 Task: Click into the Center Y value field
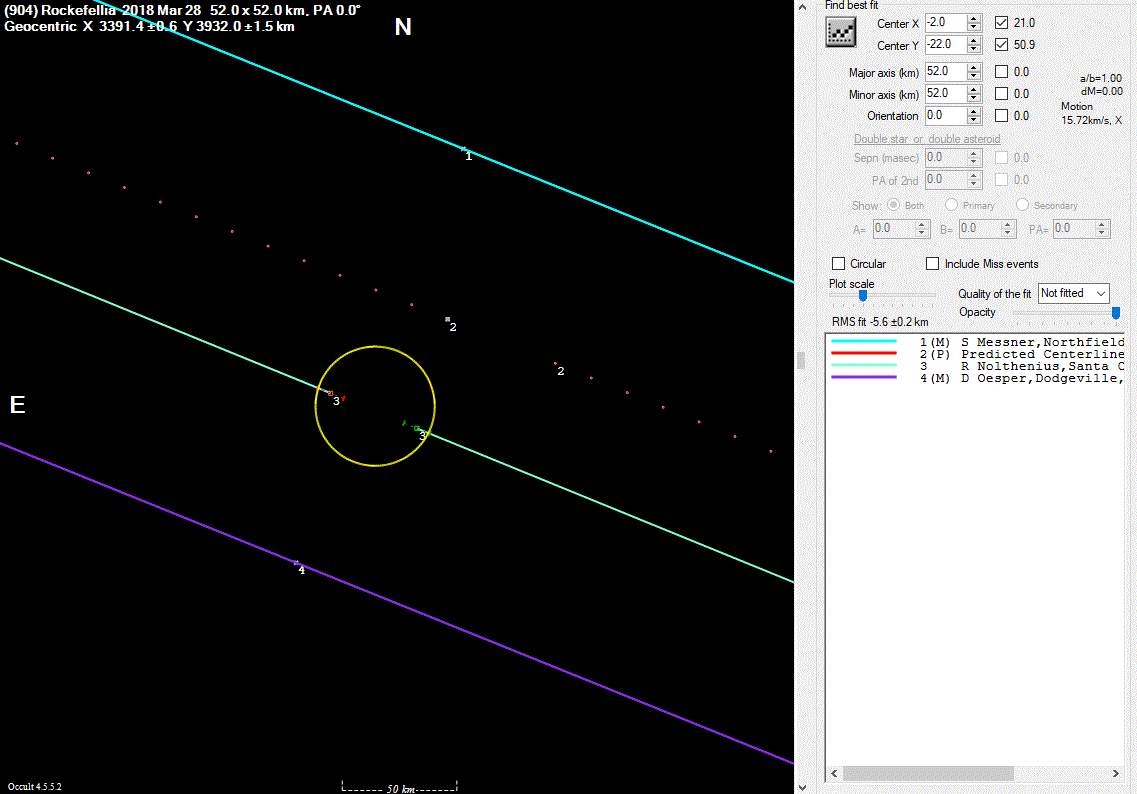point(946,44)
